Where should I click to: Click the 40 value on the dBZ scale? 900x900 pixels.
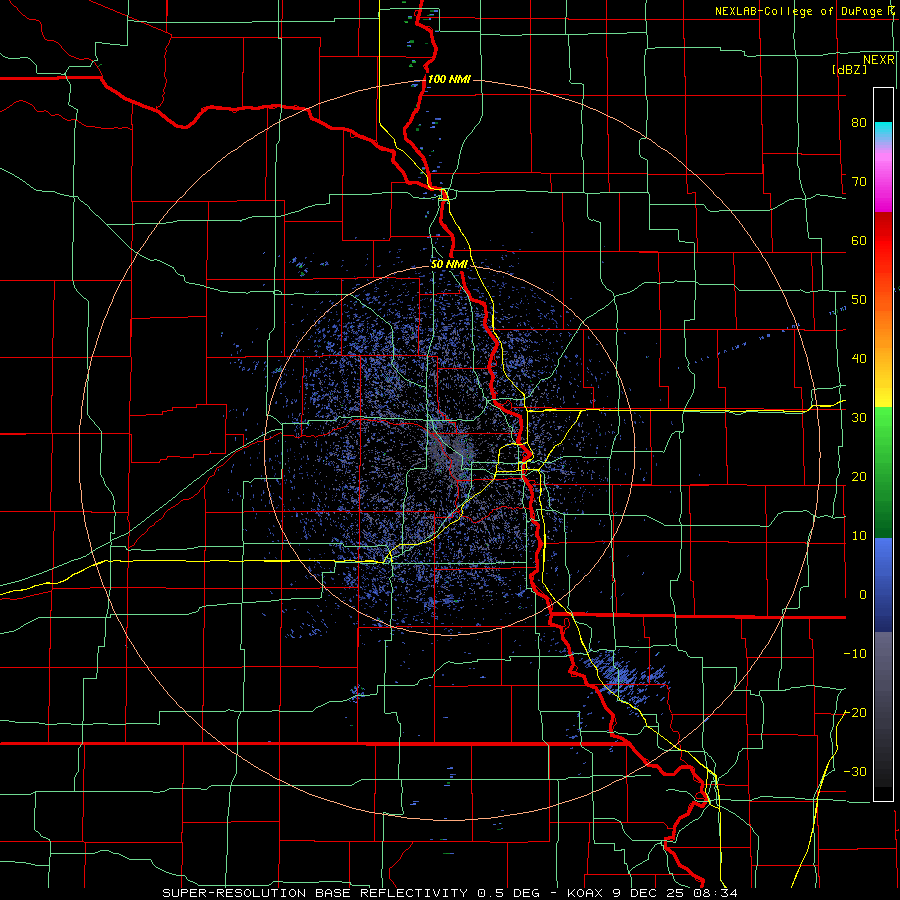pos(859,359)
